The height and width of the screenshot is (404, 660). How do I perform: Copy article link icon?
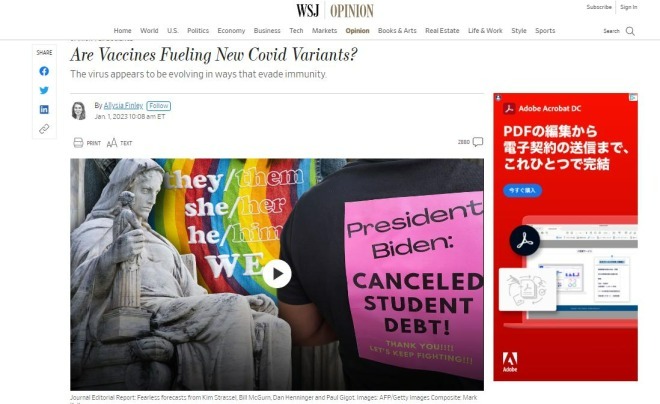(x=44, y=129)
